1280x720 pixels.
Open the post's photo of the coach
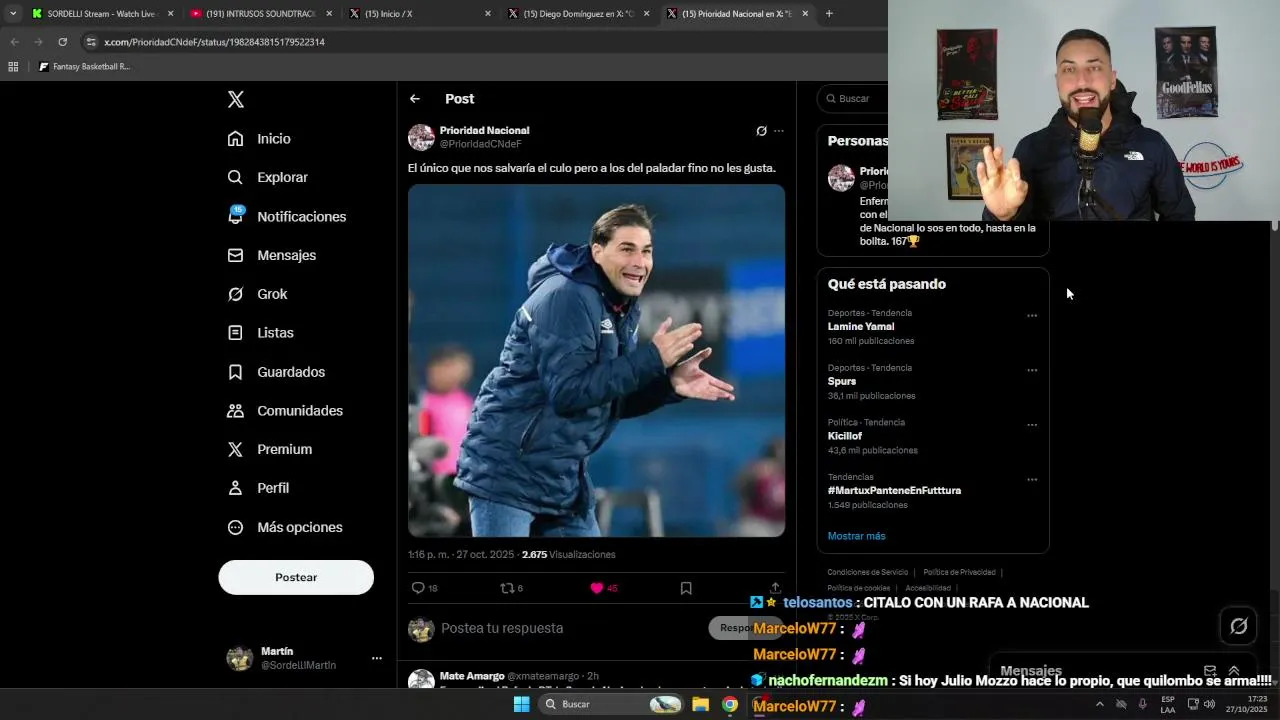pos(596,361)
